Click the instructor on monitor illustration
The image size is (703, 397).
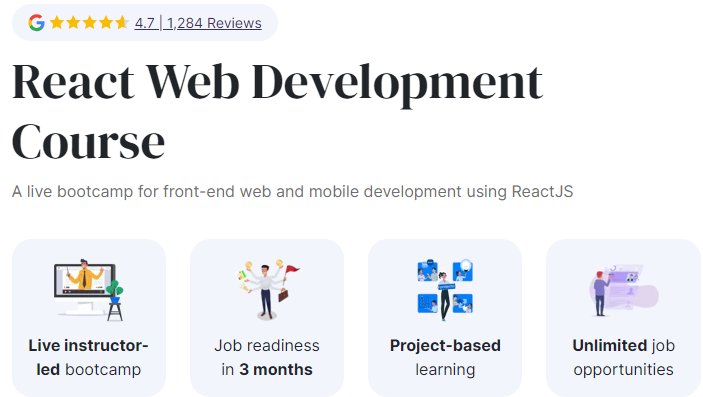coord(89,290)
